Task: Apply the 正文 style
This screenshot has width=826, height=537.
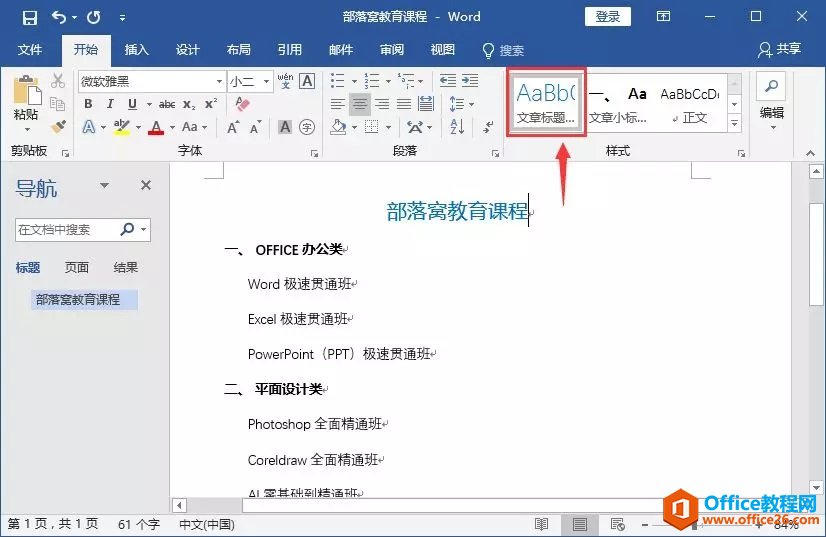Action: (690, 103)
